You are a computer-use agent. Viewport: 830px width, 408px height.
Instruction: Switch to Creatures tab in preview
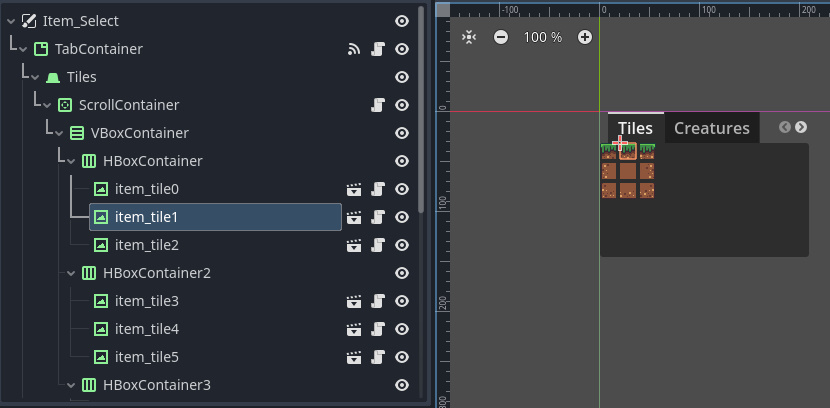click(x=711, y=128)
